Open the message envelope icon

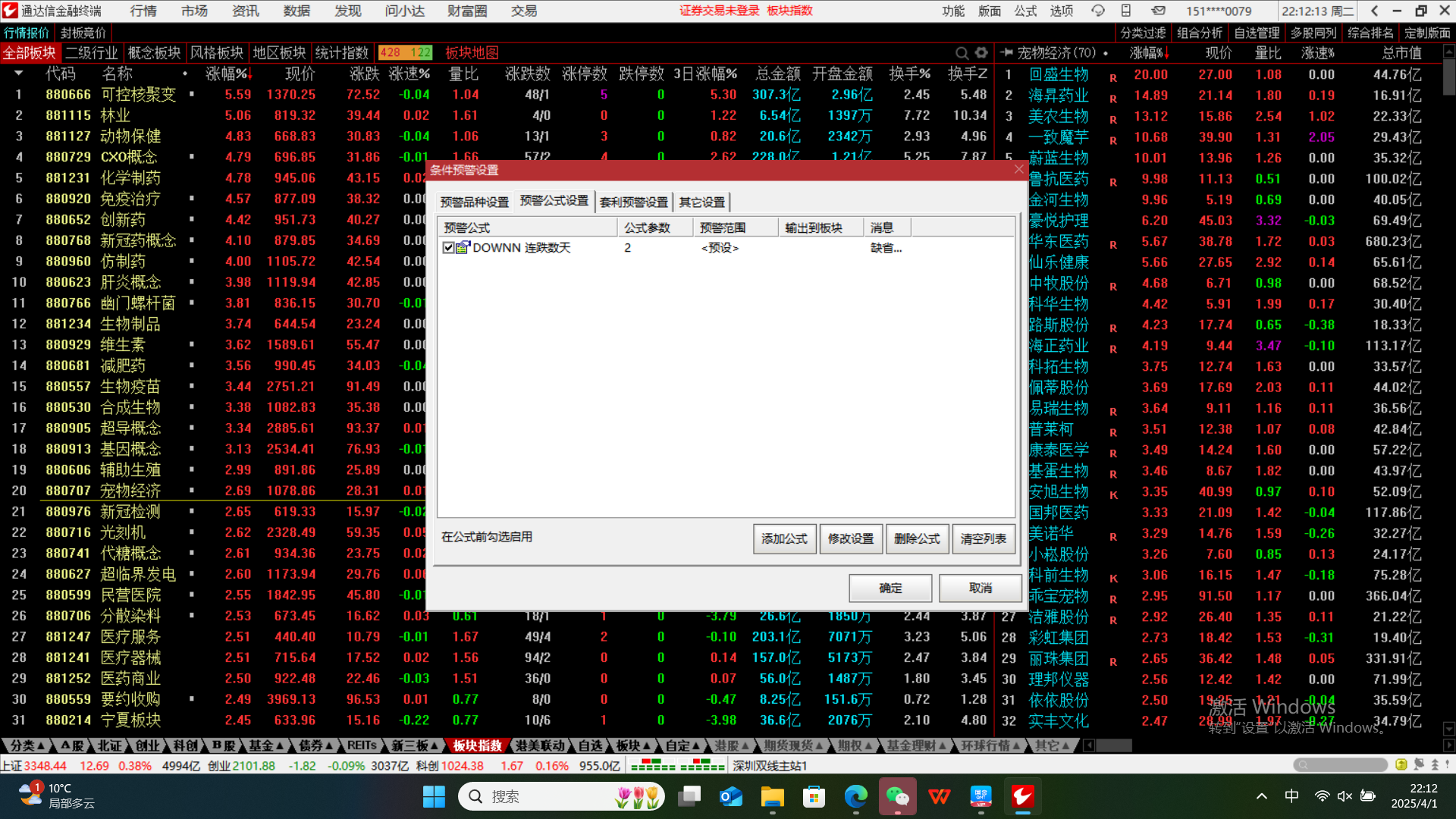[1158, 11]
